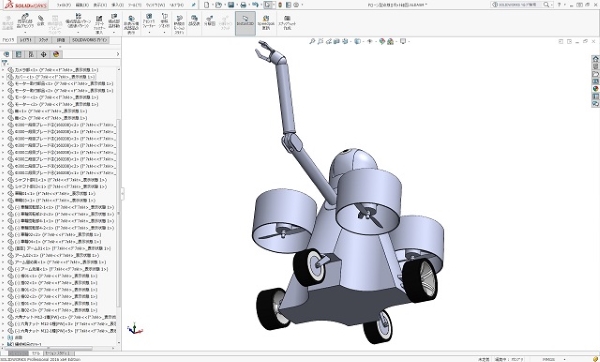
Task: Open the Appearances task pane tab
Action: [595, 89]
